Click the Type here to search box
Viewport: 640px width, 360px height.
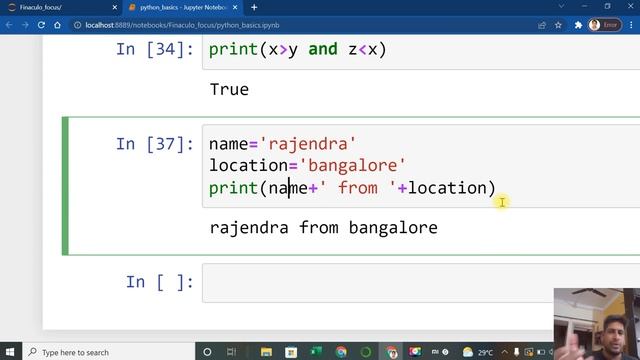[108, 352]
